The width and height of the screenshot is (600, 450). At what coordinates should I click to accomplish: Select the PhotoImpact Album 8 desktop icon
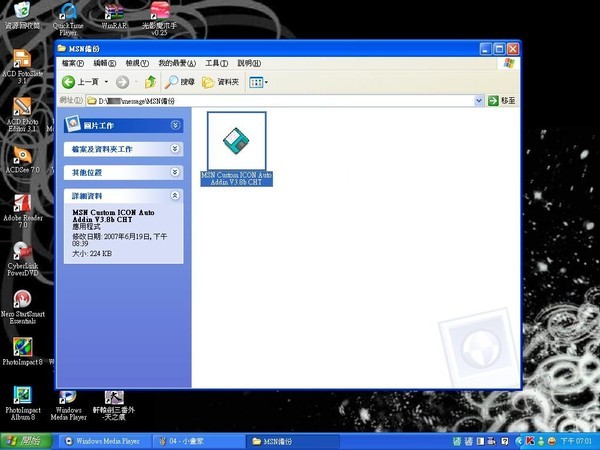click(23, 403)
